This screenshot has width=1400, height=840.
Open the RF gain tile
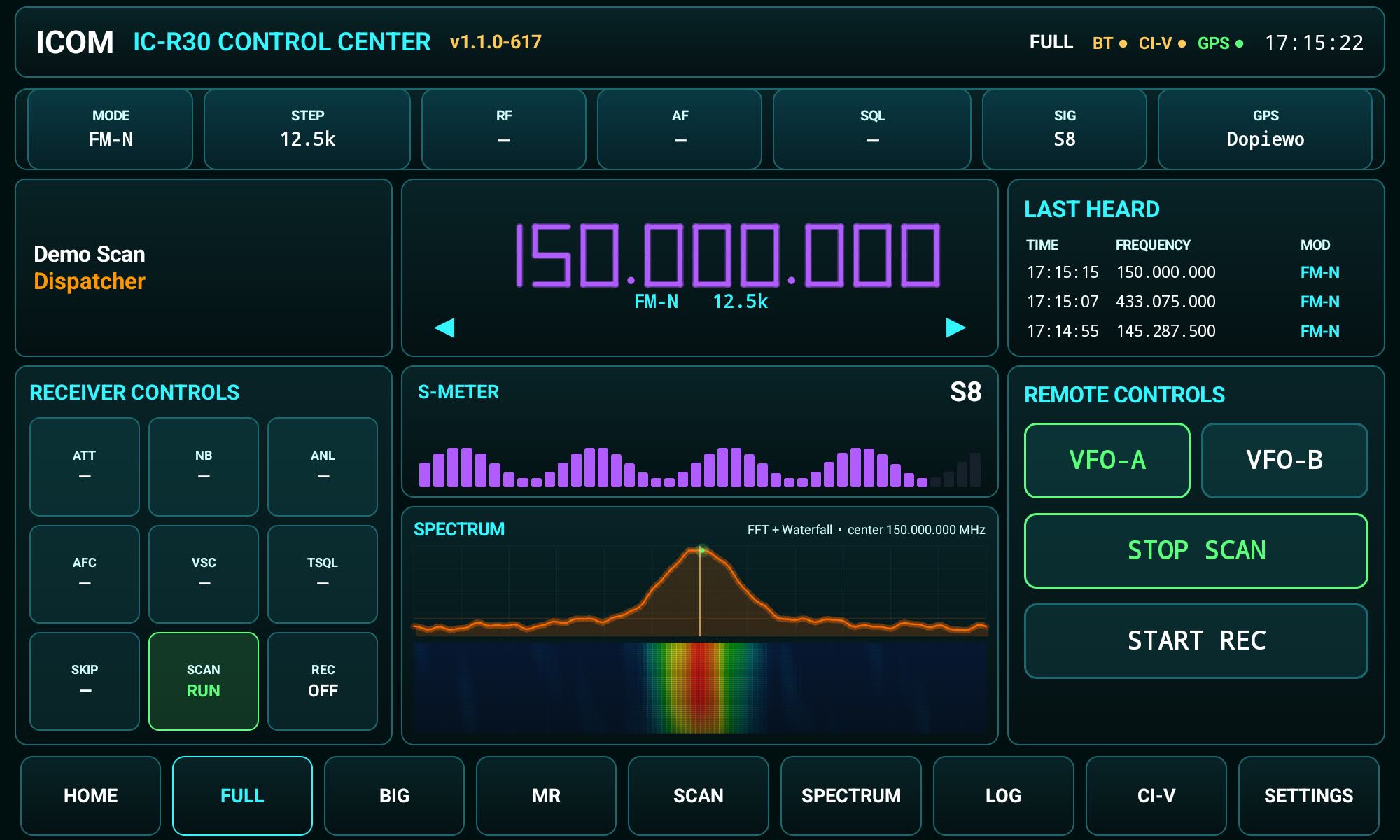tap(504, 129)
